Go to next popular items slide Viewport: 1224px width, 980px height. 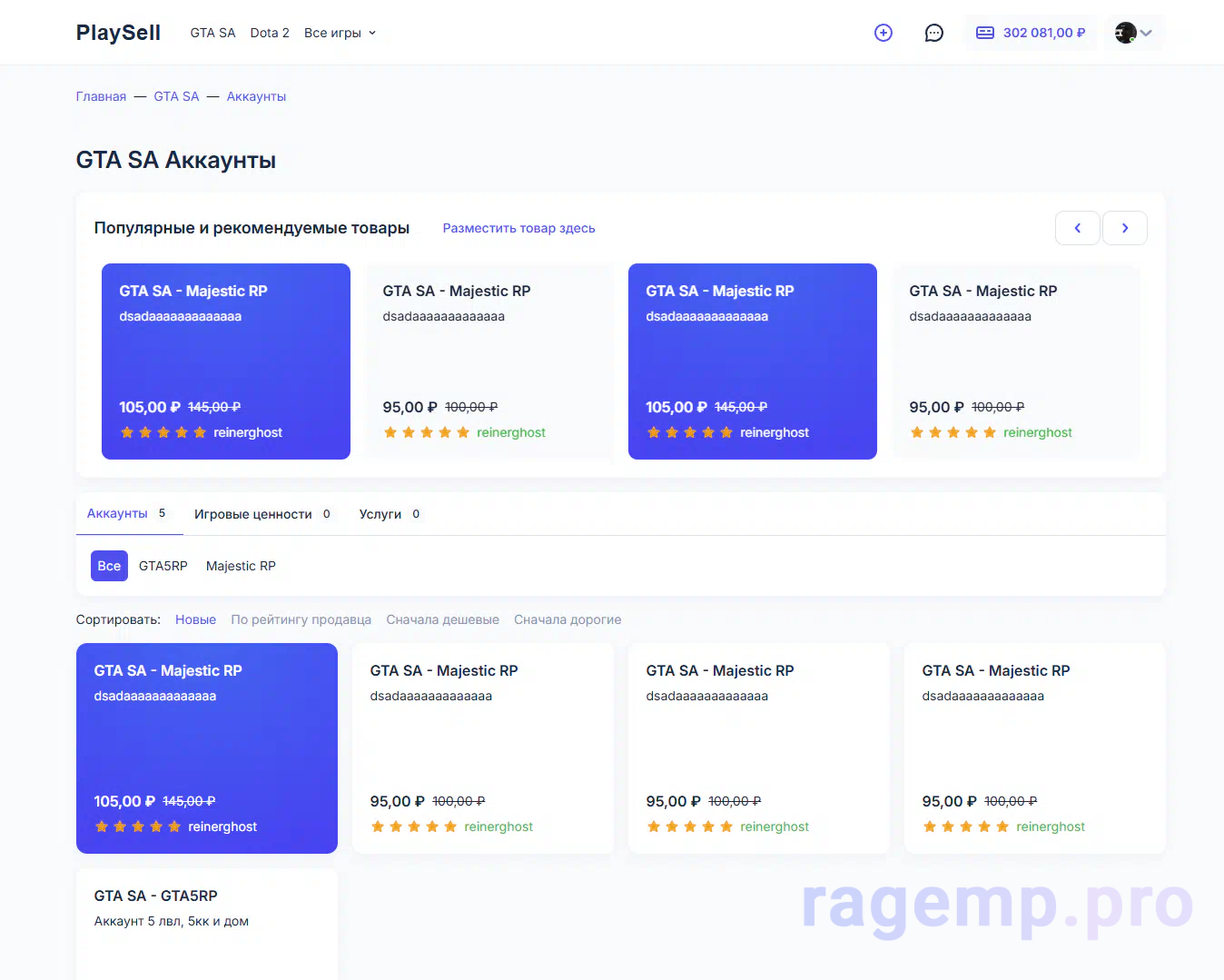(1124, 228)
